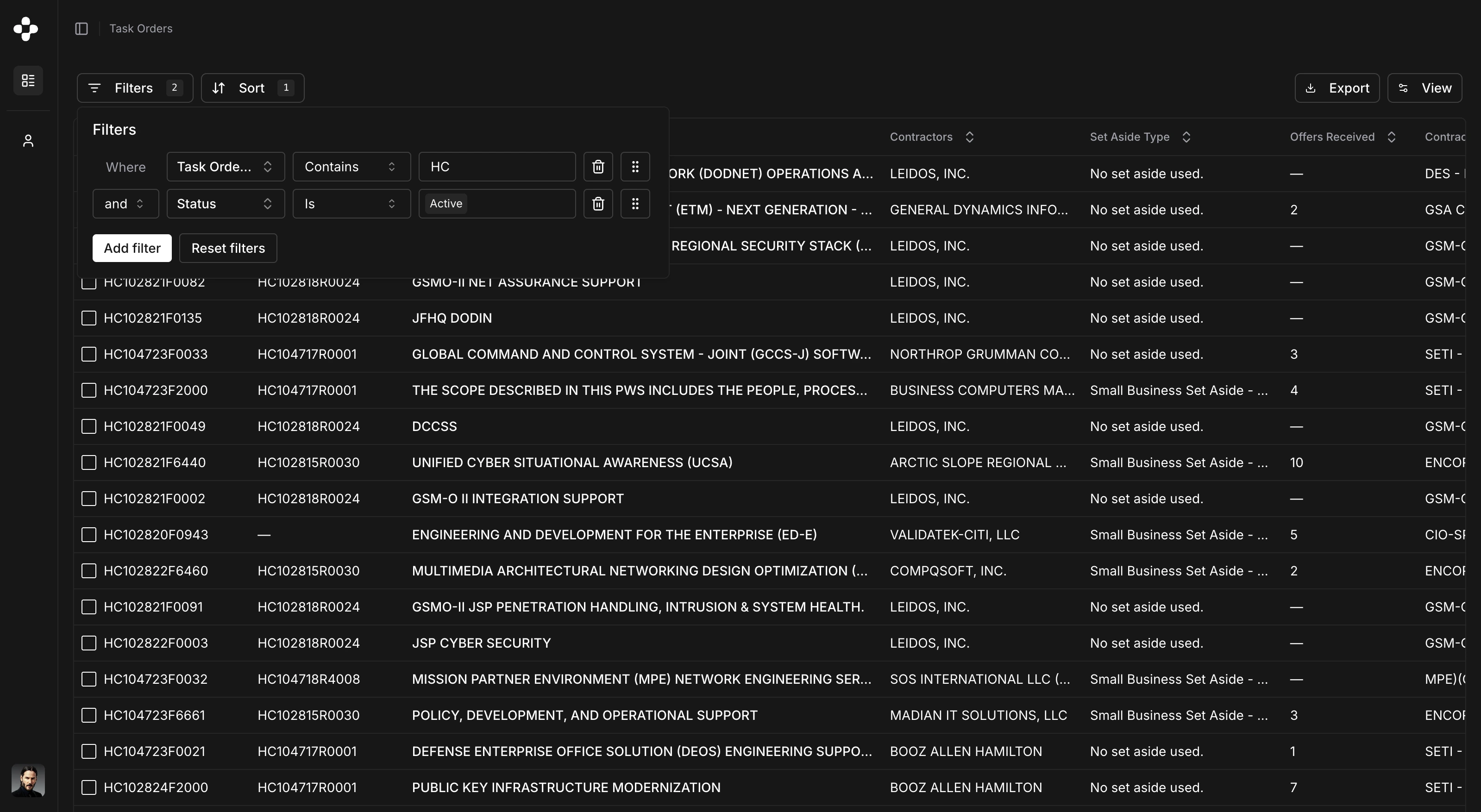Open the Filters panel button
1481x812 pixels.
coord(135,88)
